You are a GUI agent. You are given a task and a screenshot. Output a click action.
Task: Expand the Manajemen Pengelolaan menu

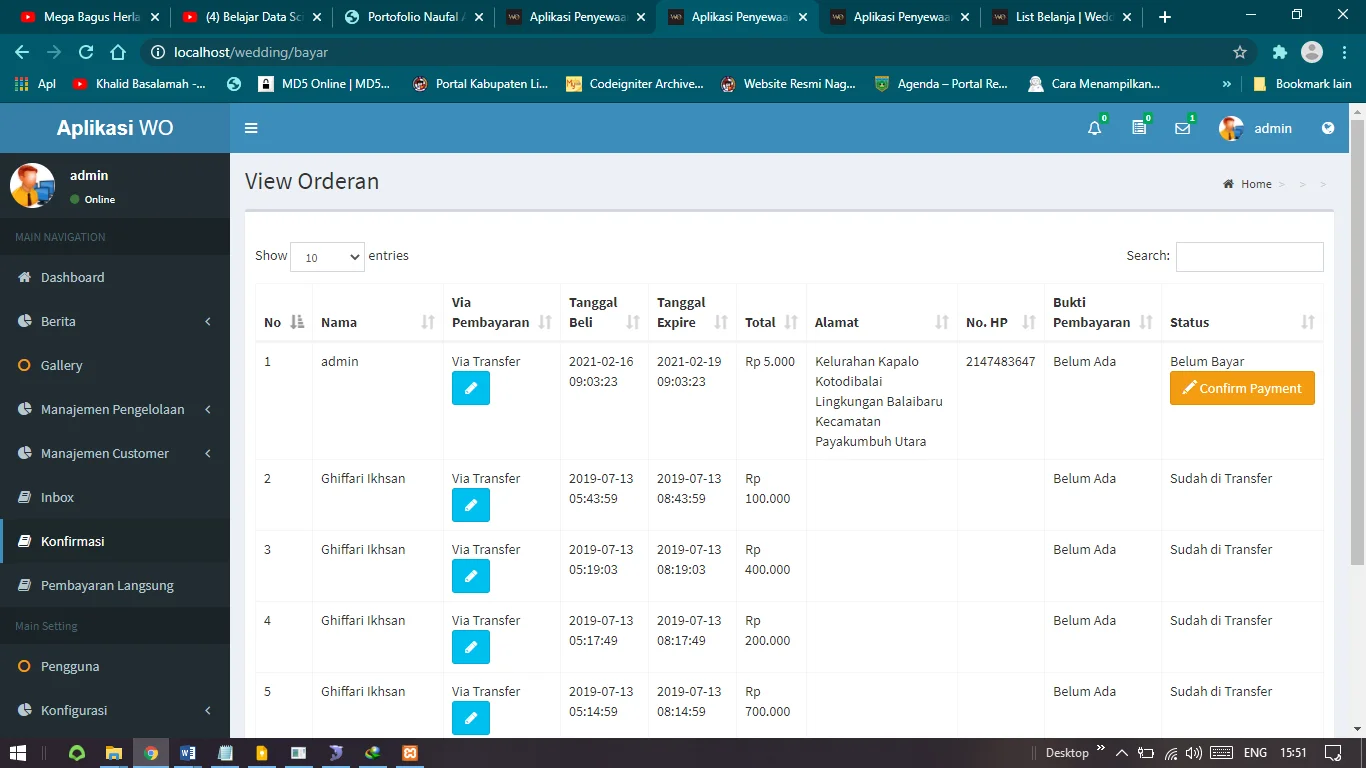tap(115, 409)
